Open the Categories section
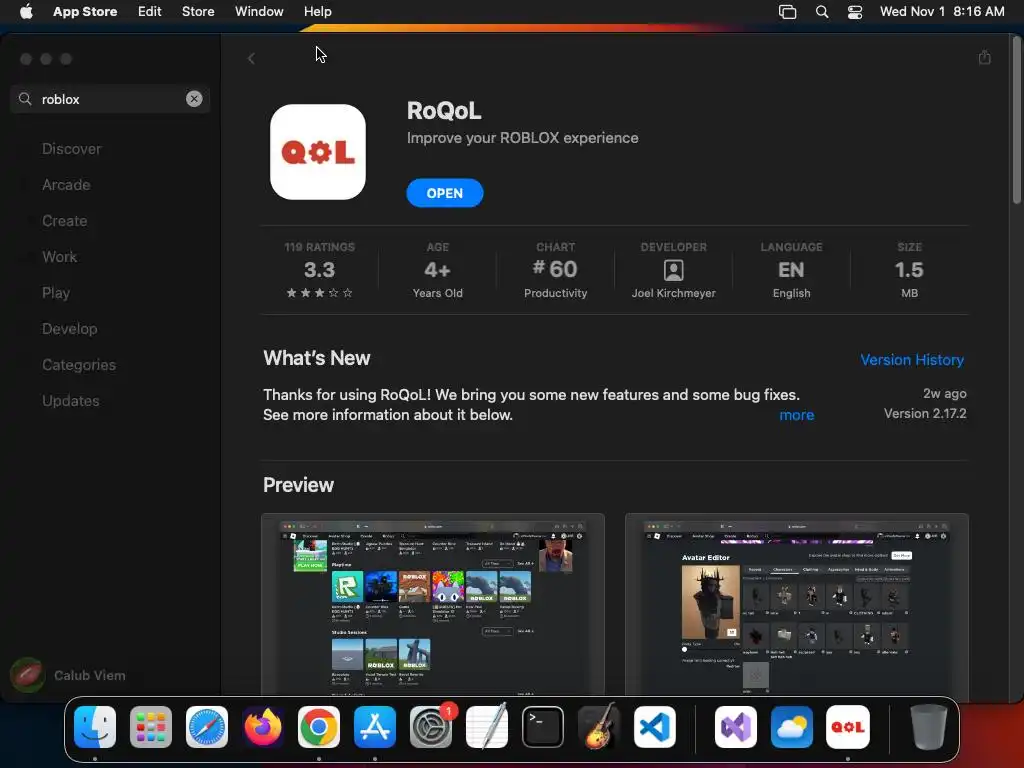 (x=79, y=364)
